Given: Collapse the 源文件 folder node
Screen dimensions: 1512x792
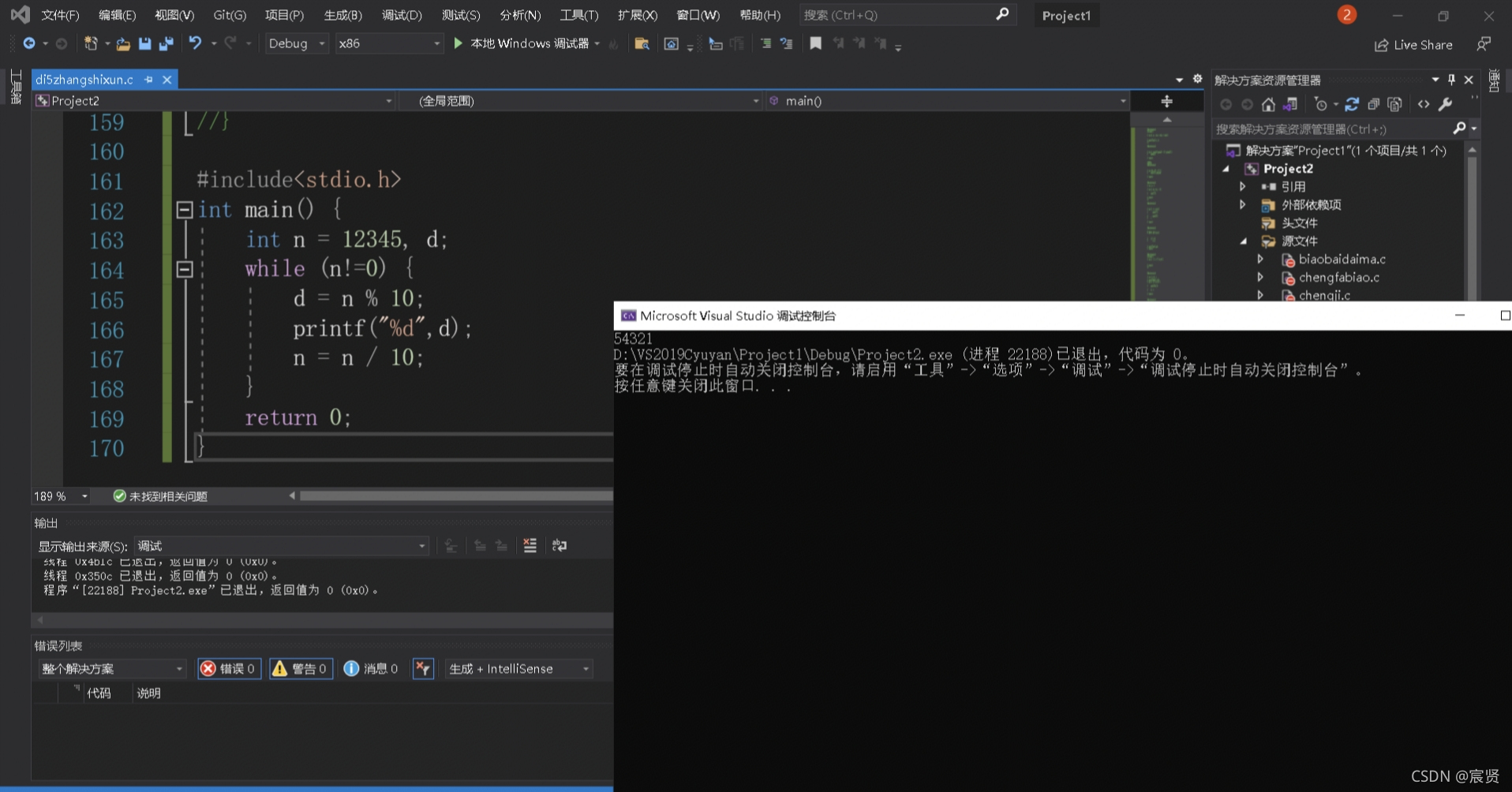Looking at the screenshot, I should click(x=1244, y=241).
